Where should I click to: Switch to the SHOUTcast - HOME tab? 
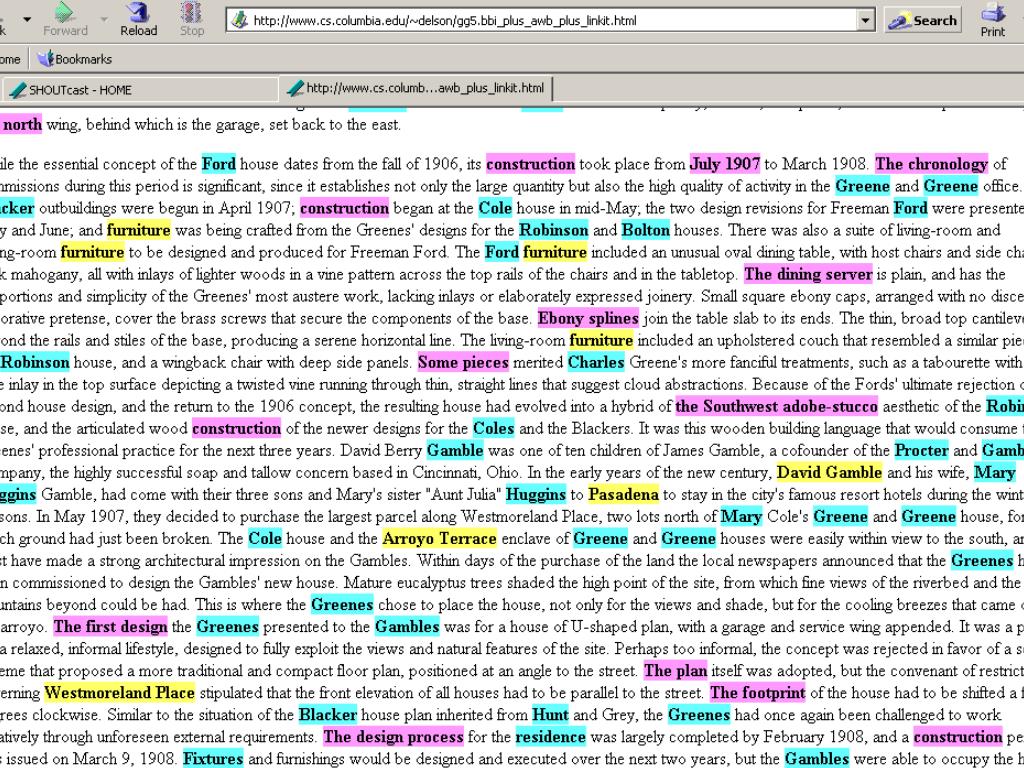point(140,89)
